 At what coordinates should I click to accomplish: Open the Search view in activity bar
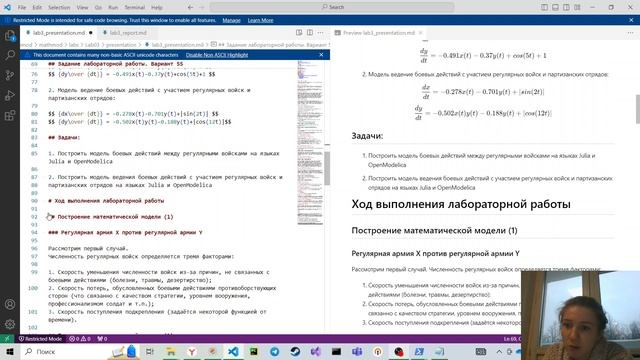[x=10, y=55]
